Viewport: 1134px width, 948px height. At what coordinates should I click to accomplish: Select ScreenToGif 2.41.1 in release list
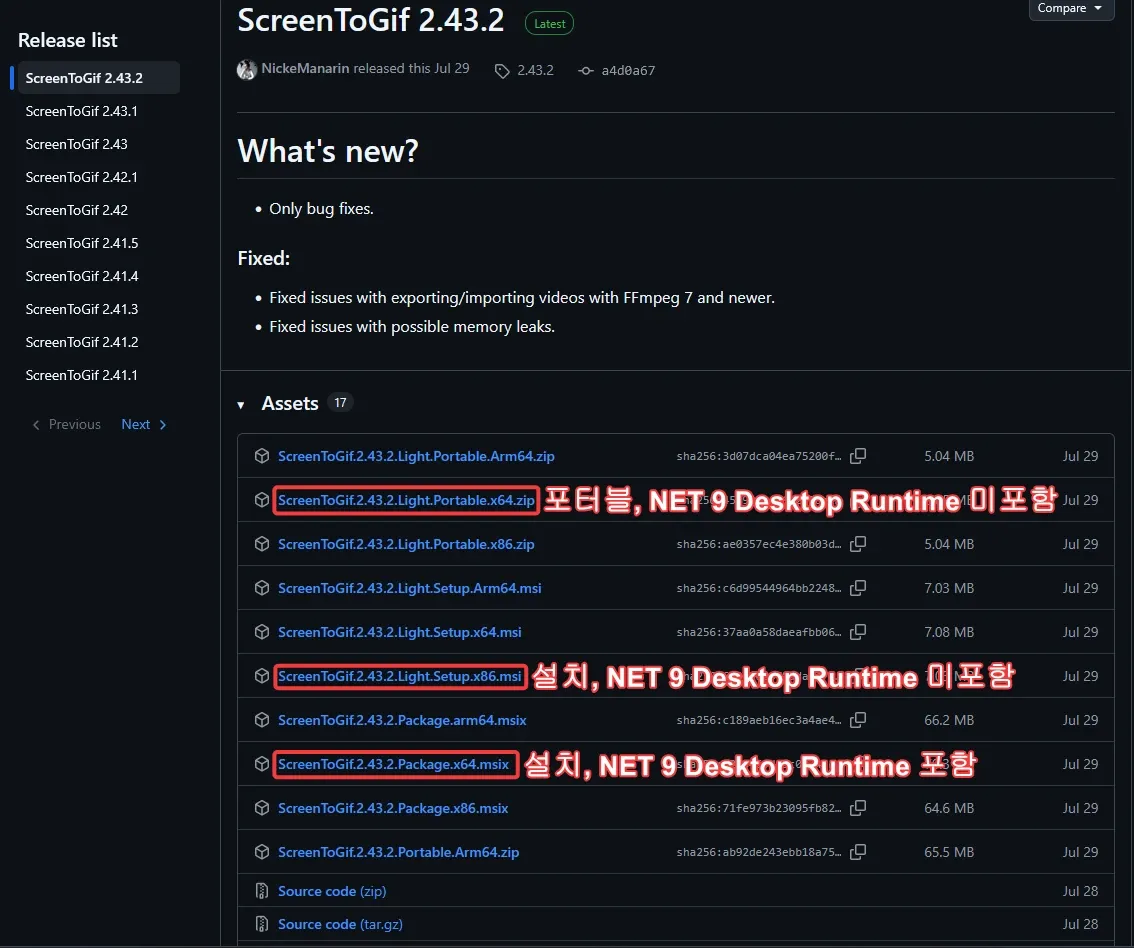click(81, 375)
